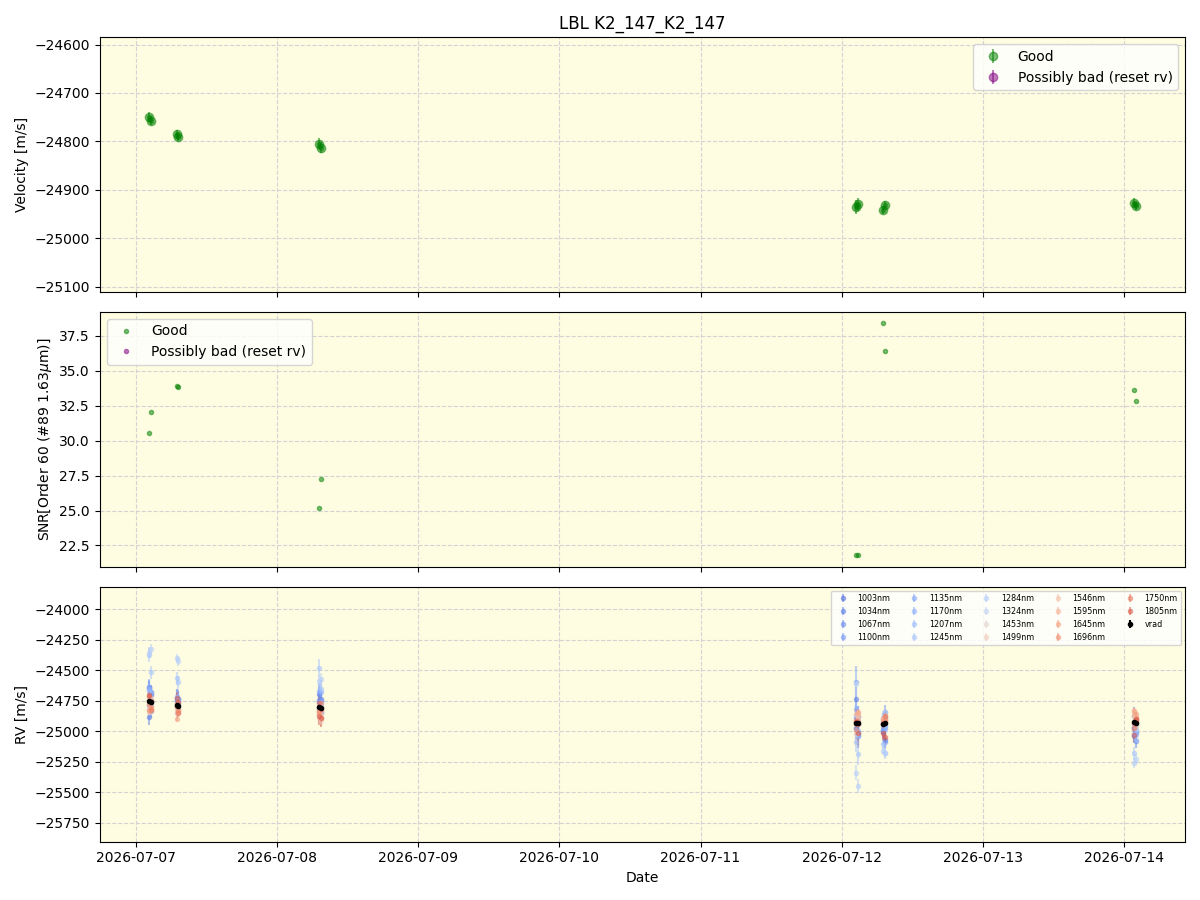Click the black vrad marker in RV legend
The width and height of the screenshot is (1200, 900).
pos(1130,624)
